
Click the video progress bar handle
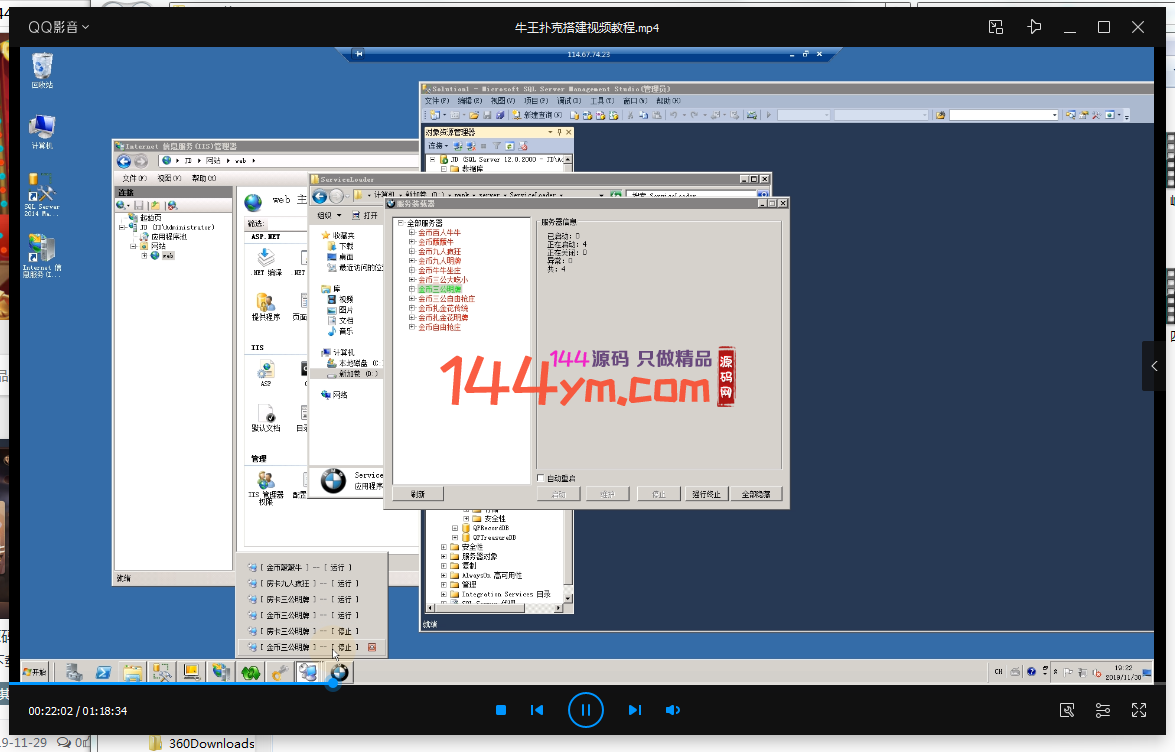(x=333, y=685)
